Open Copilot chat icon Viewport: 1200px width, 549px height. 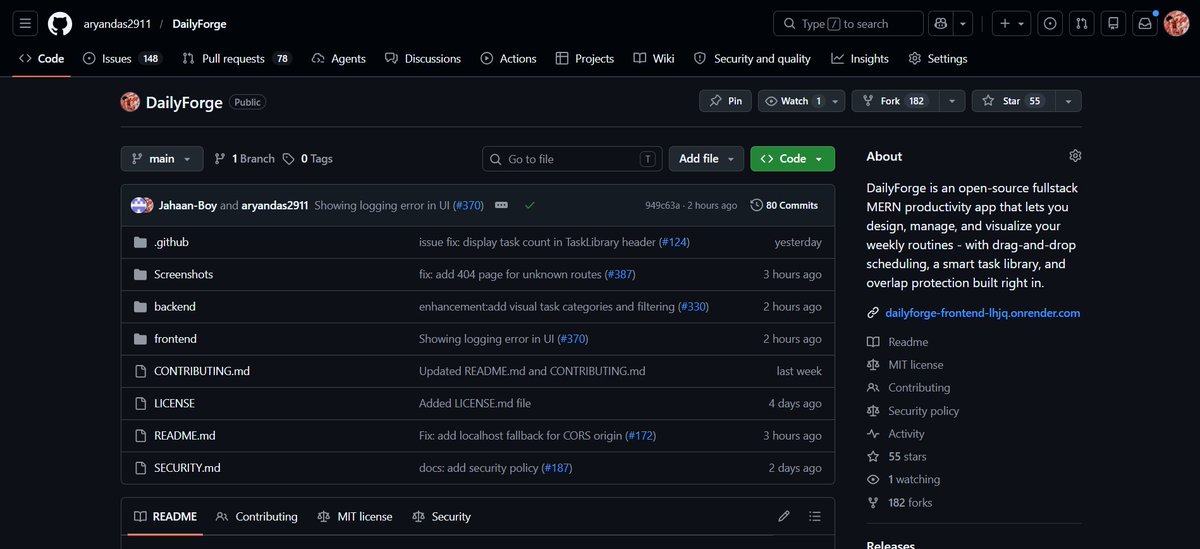click(x=939, y=24)
